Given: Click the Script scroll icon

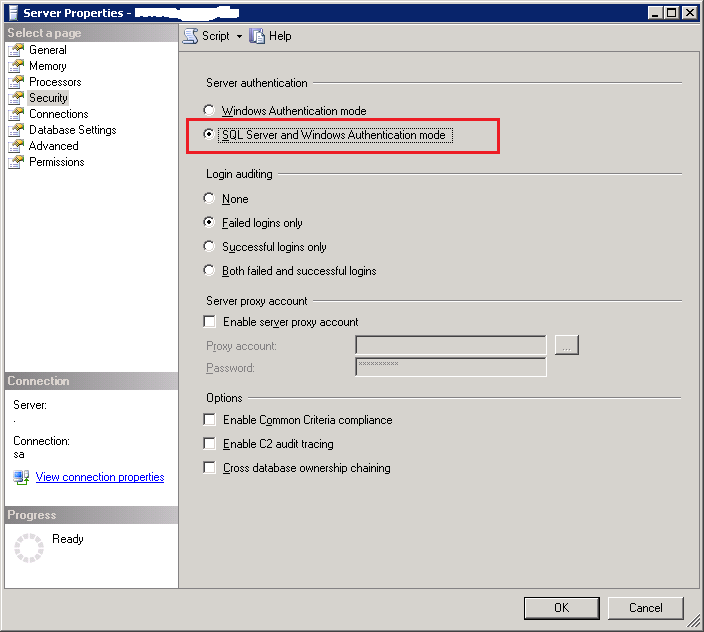Looking at the screenshot, I should tap(190, 36).
